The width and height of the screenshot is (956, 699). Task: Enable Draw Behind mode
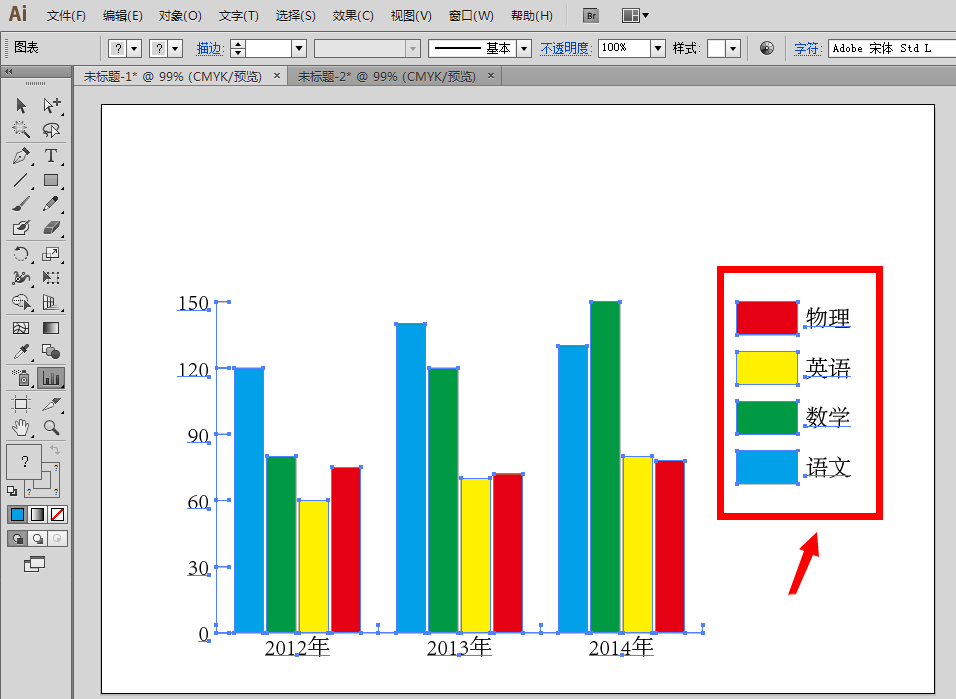point(38,539)
